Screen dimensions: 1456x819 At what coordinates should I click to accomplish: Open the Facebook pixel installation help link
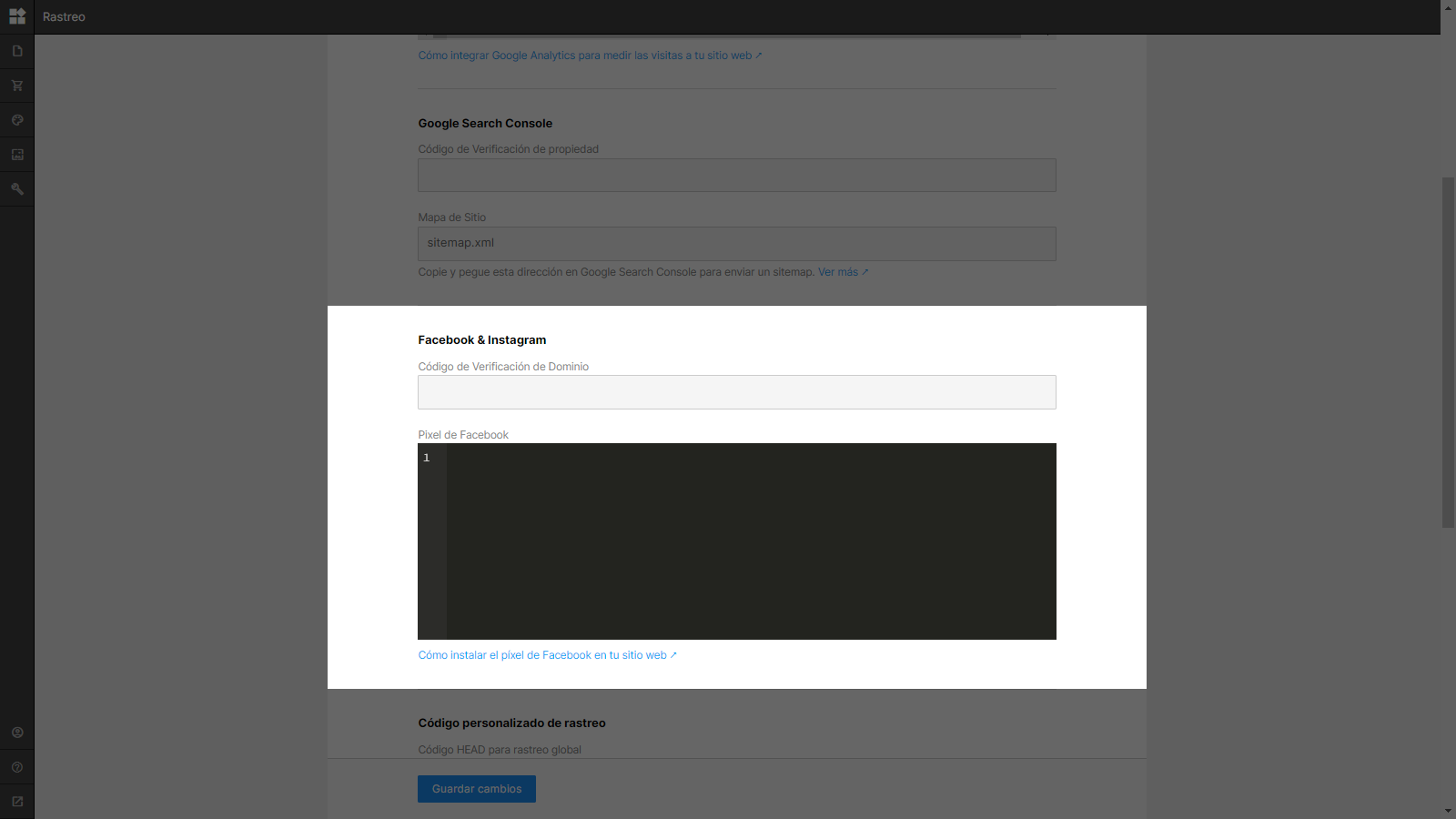click(x=547, y=655)
